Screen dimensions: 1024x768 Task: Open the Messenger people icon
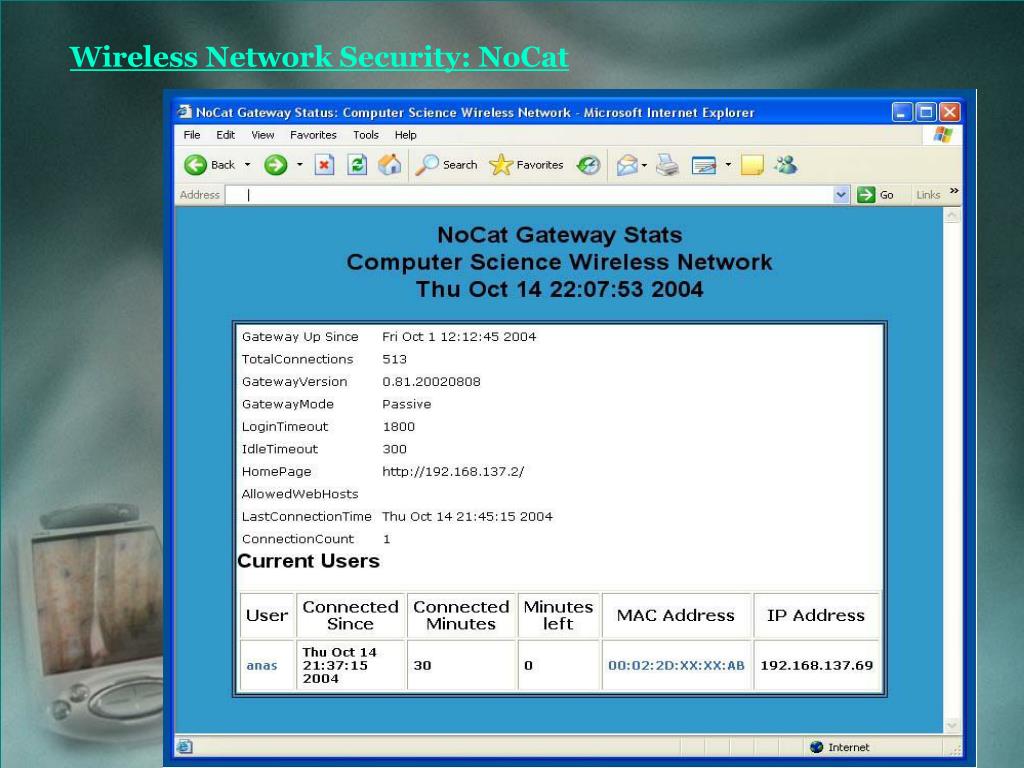(786, 165)
